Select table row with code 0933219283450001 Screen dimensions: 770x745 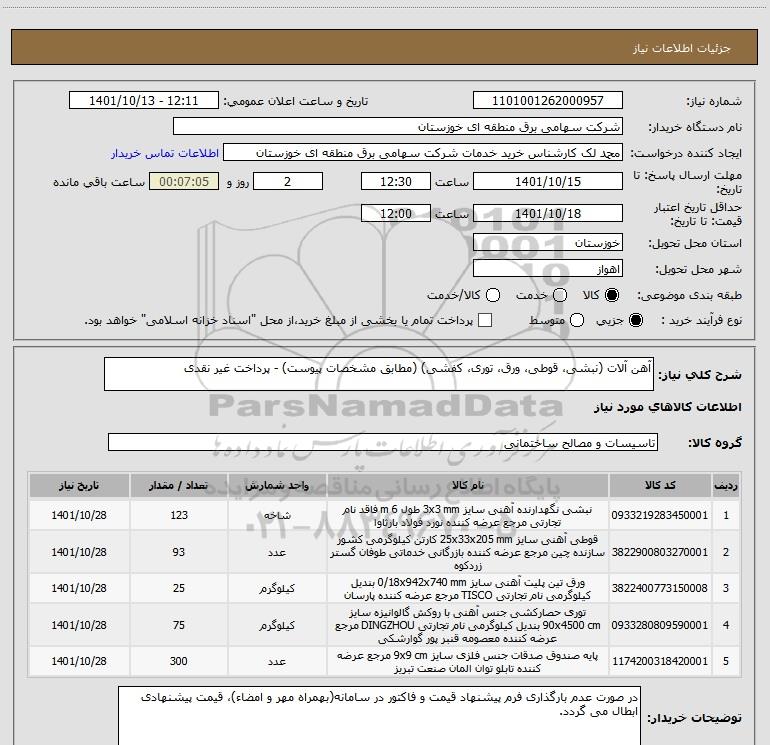tap(384, 516)
